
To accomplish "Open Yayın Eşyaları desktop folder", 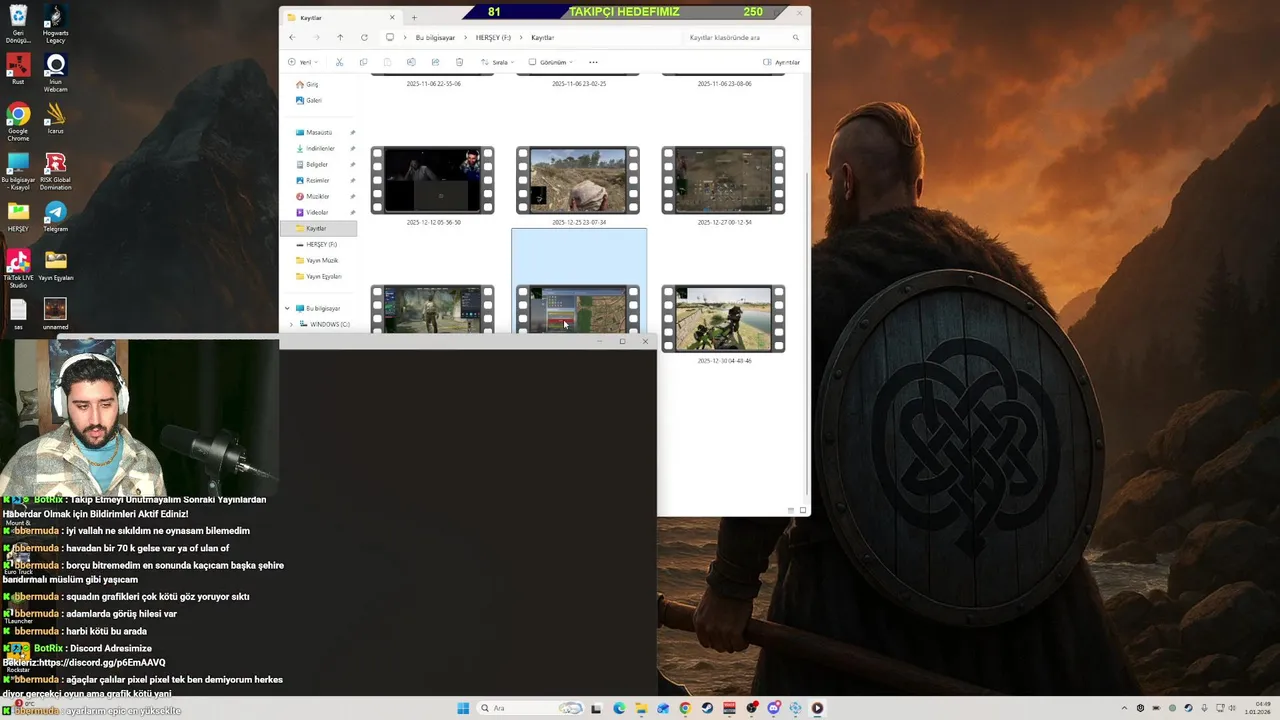I will tap(55, 265).
